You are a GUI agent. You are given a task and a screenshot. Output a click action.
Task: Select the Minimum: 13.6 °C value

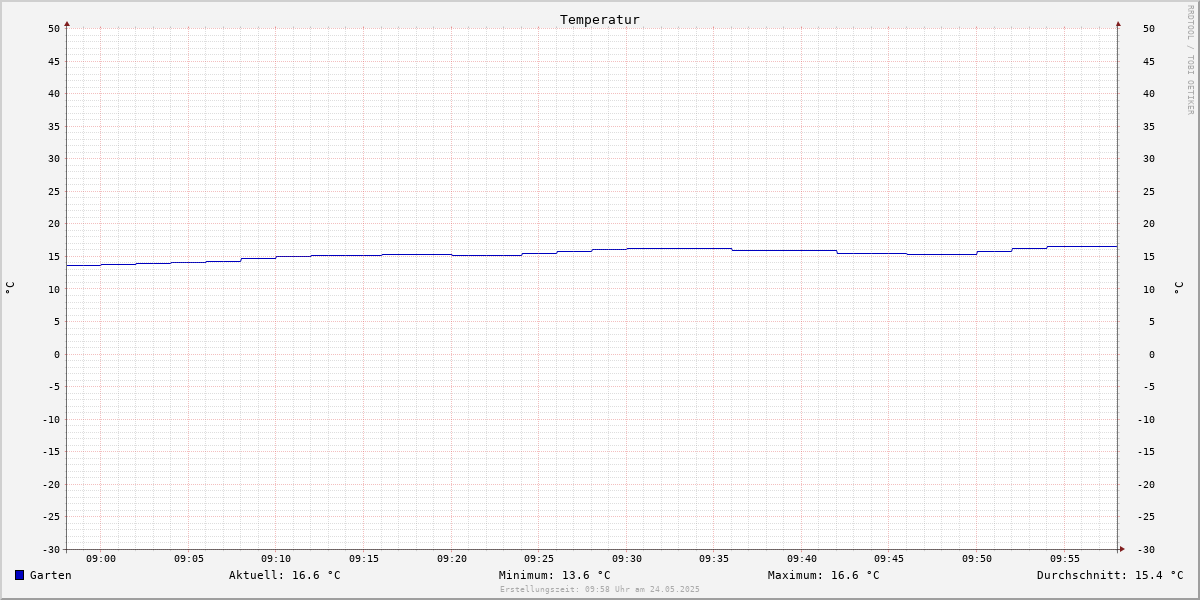click(555, 575)
